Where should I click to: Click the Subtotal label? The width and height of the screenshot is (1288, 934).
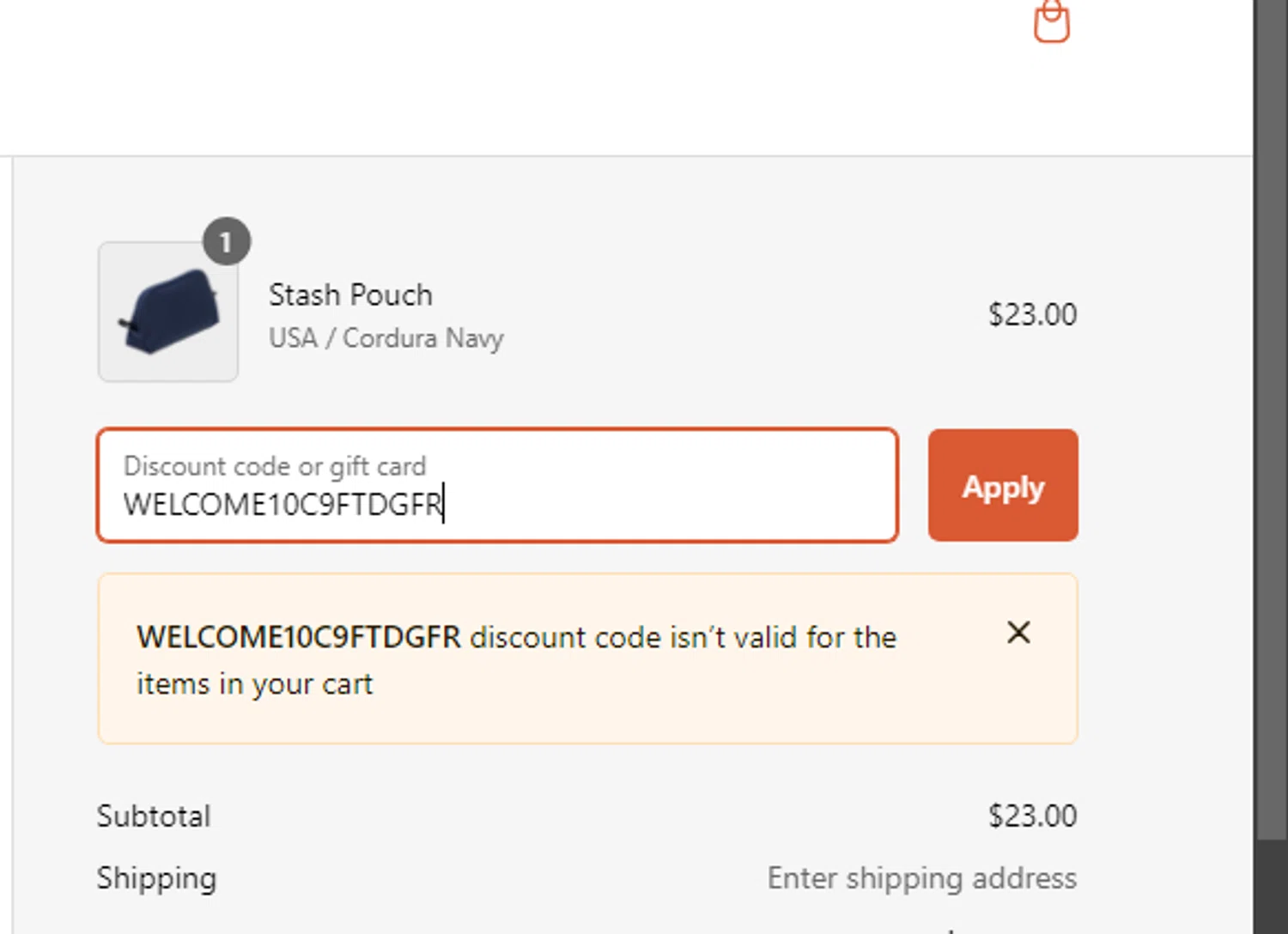tap(154, 816)
